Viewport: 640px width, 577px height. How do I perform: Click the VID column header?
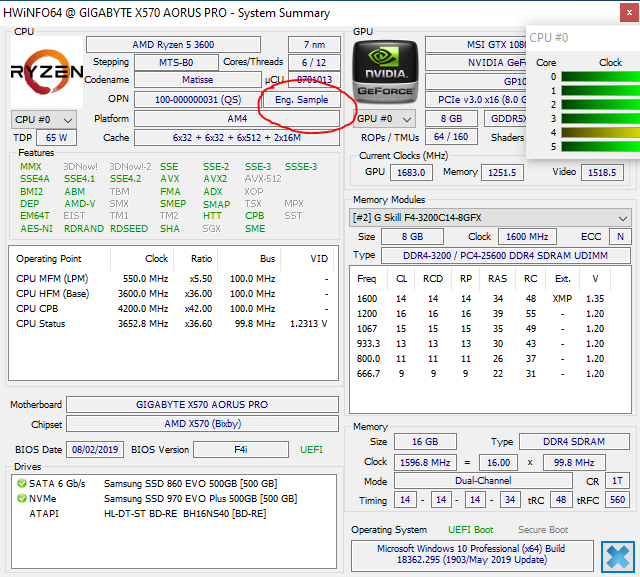(307, 259)
